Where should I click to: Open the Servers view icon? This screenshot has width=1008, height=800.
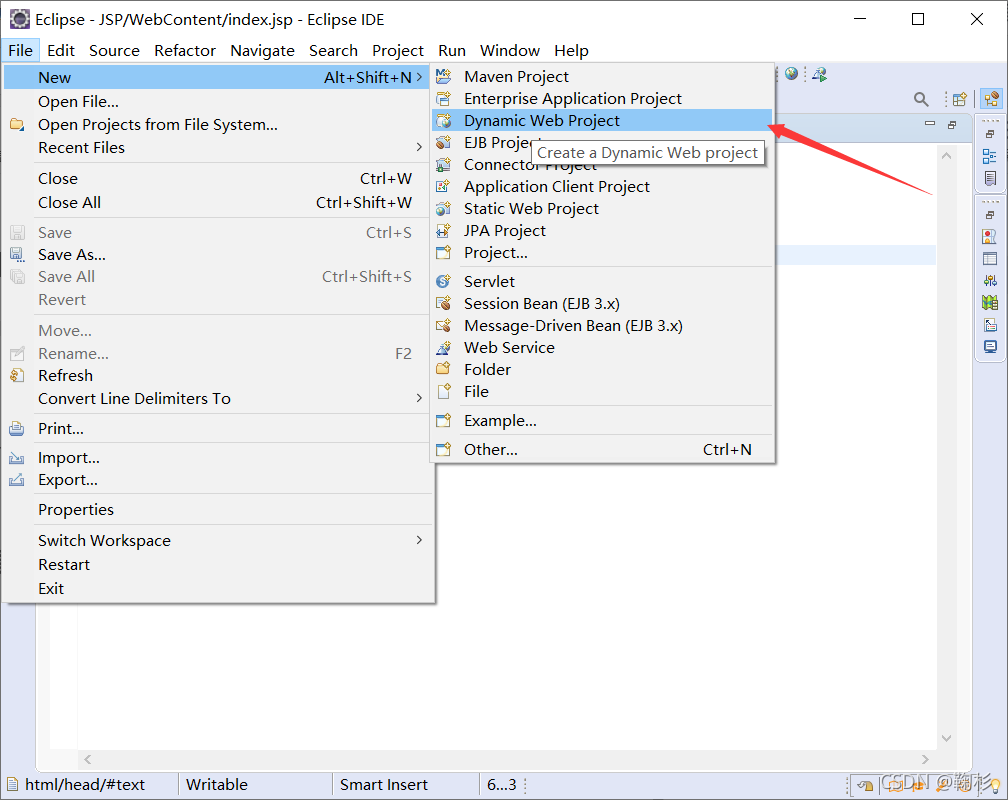pos(990,280)
